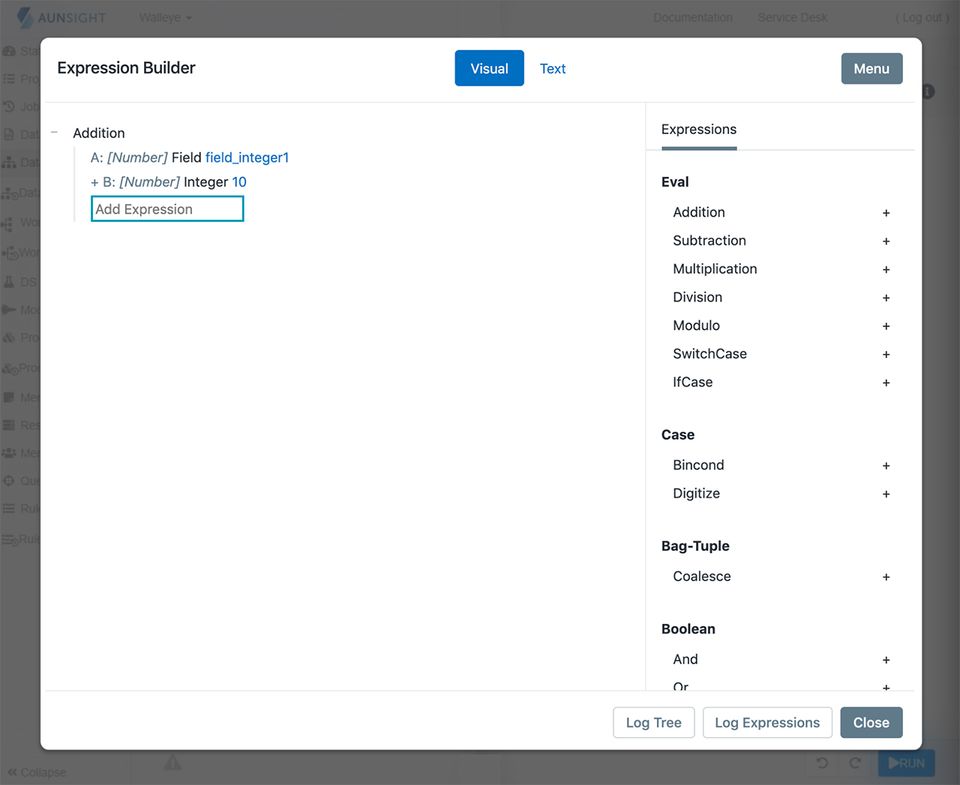The height and width of the screenshot is (785, 960).
Task: Insert a Multiplication expression using its plus icon
Action: [886, 268]
